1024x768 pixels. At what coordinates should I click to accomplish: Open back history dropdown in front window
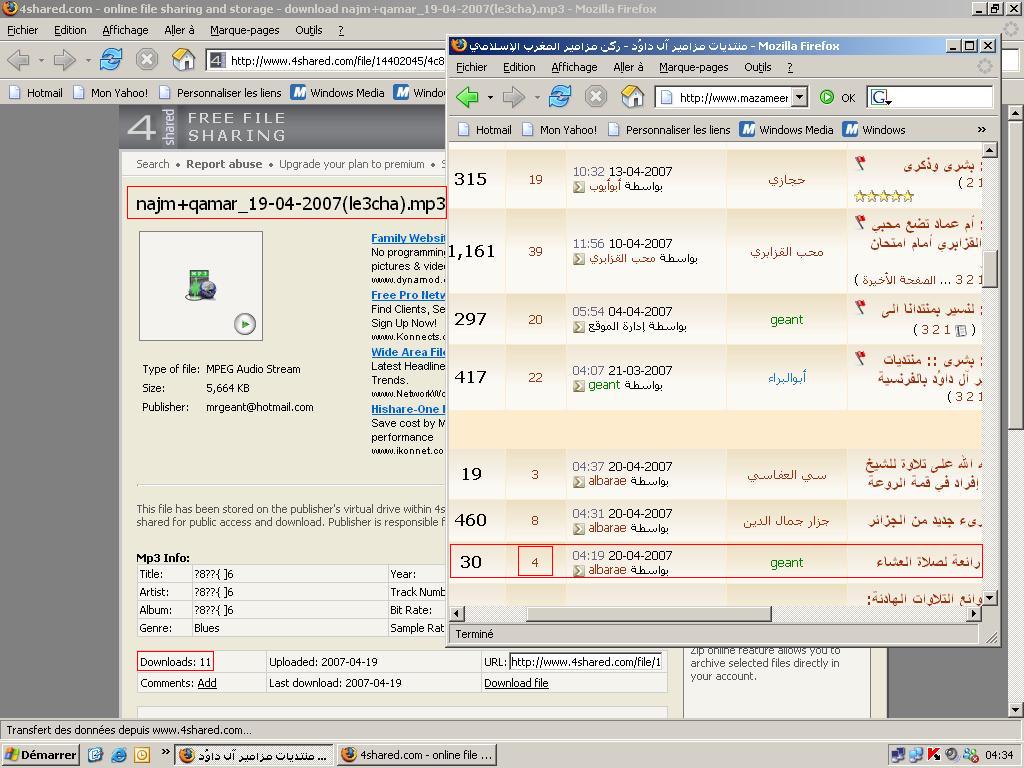(x=490, y=98)
